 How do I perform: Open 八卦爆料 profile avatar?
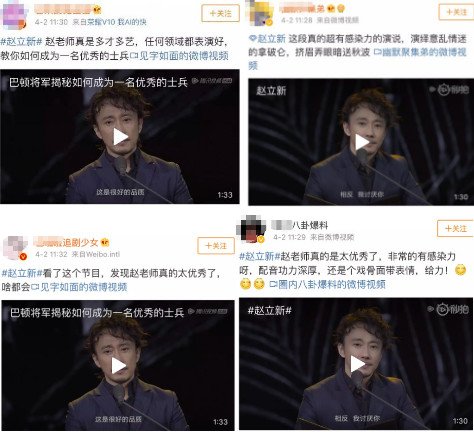[252, 228]
